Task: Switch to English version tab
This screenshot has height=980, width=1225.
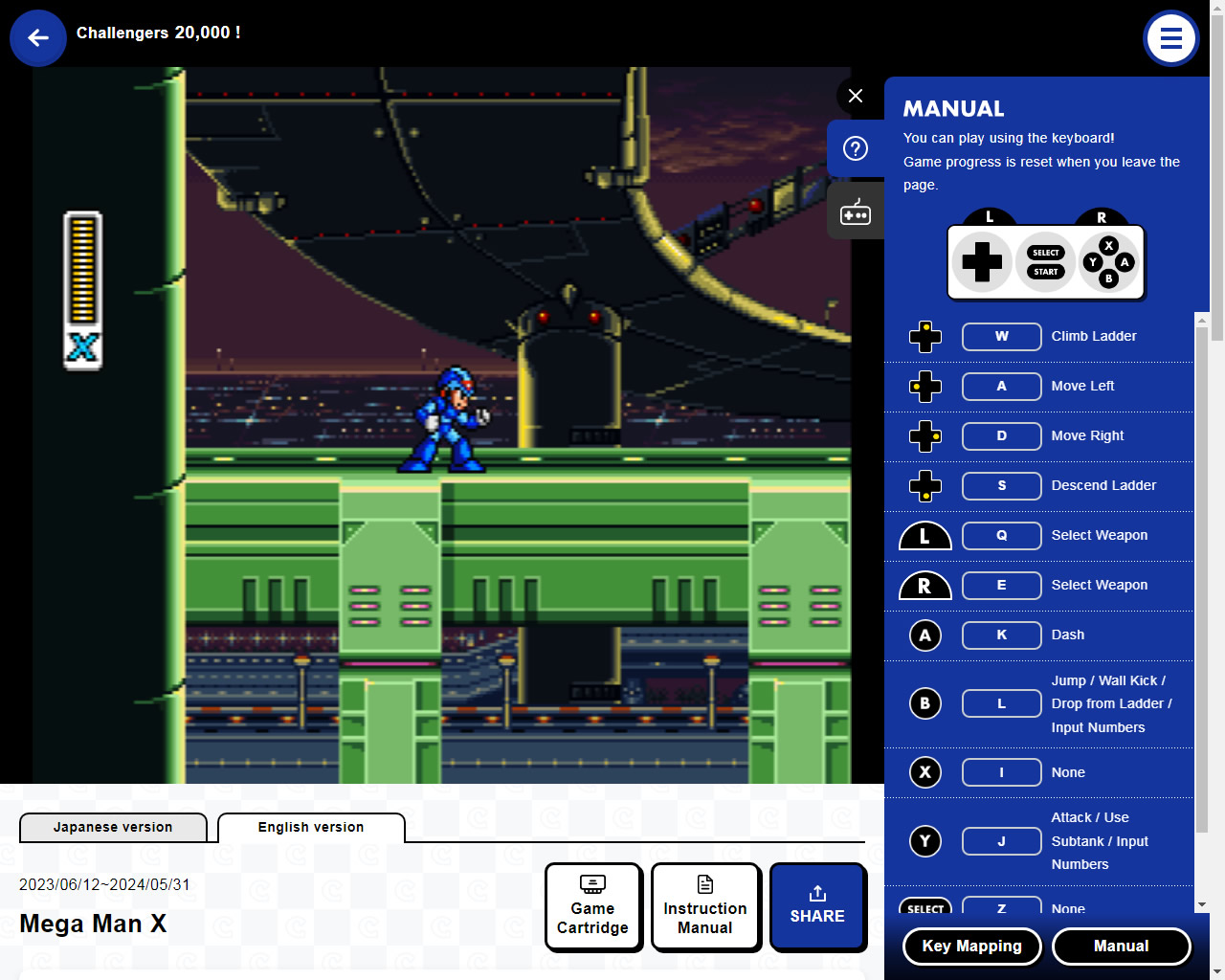Action: (x=311, y=828)
